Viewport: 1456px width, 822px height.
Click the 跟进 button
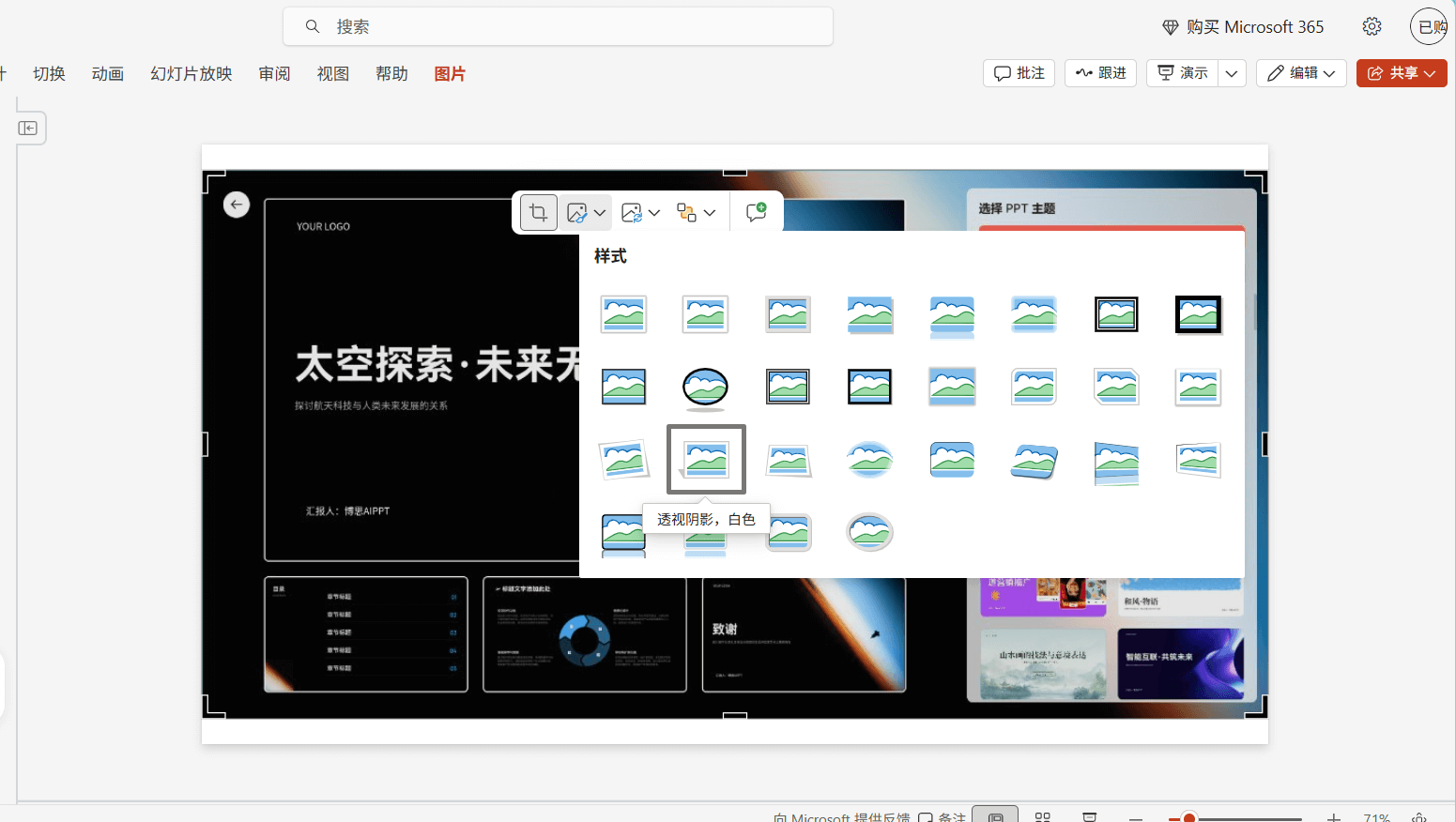click(x=1100, y=72)
